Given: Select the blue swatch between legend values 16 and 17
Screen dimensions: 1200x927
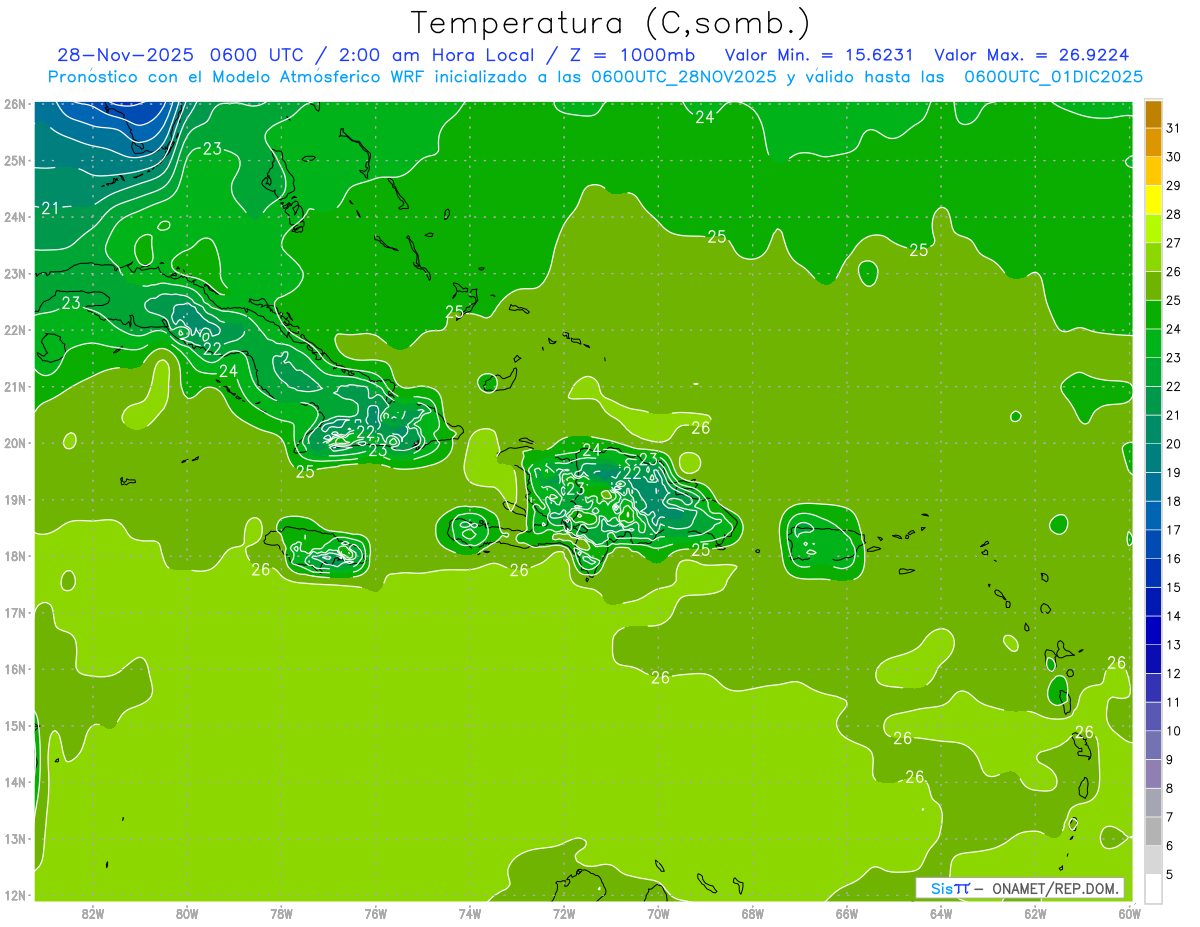Looking at the screenshot, I should (1153, 545).
